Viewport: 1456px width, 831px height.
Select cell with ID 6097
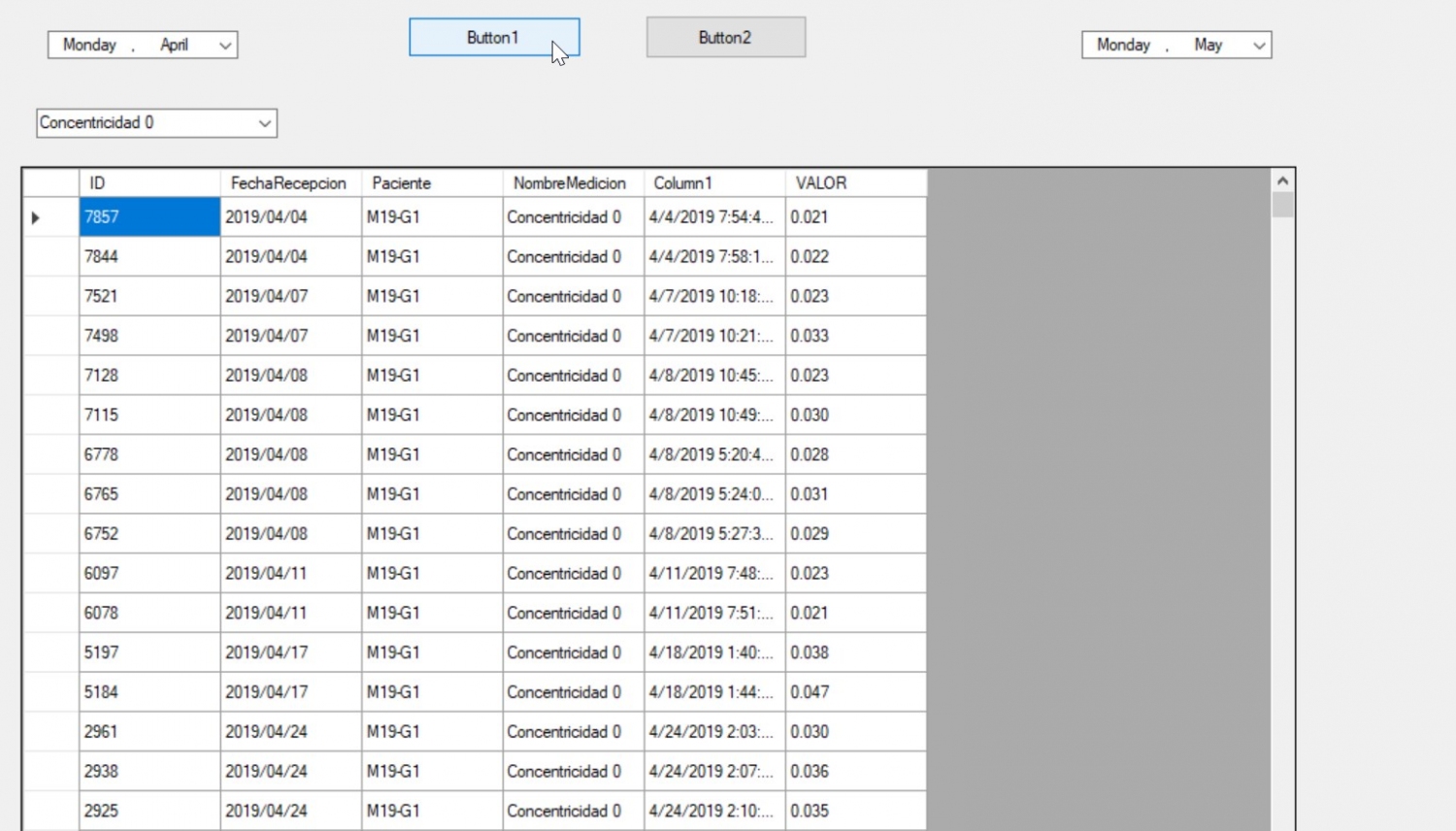click(x=149, y=574)
